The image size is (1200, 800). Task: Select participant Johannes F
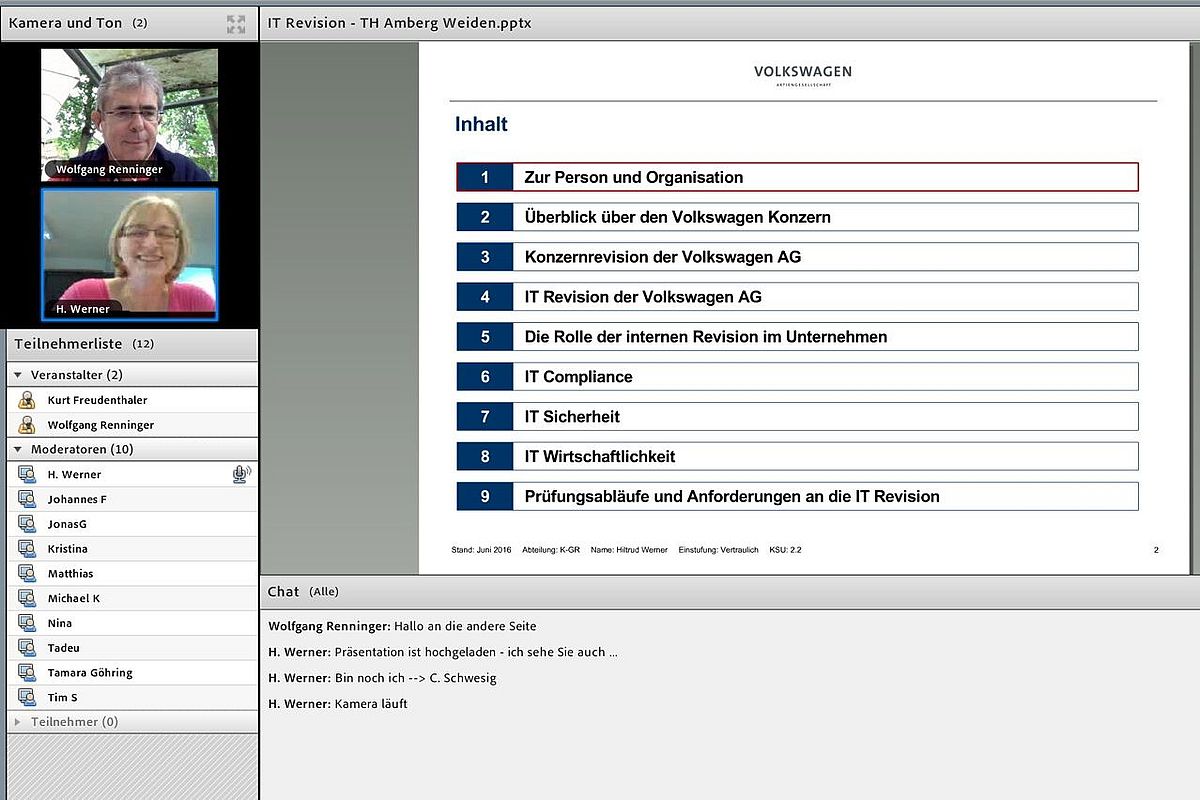[x=132, y=499]
